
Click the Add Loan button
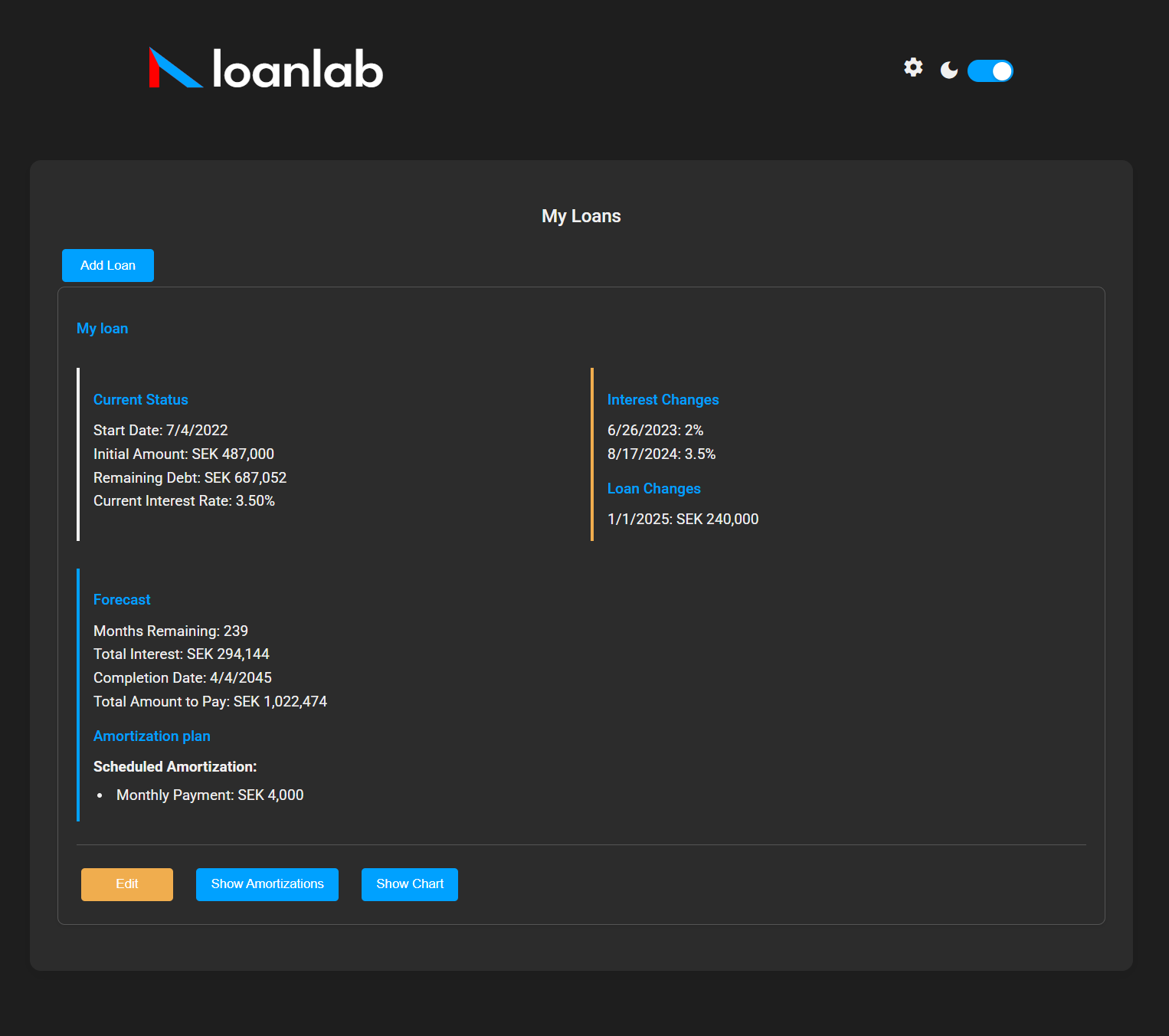(x=107, y=265)
